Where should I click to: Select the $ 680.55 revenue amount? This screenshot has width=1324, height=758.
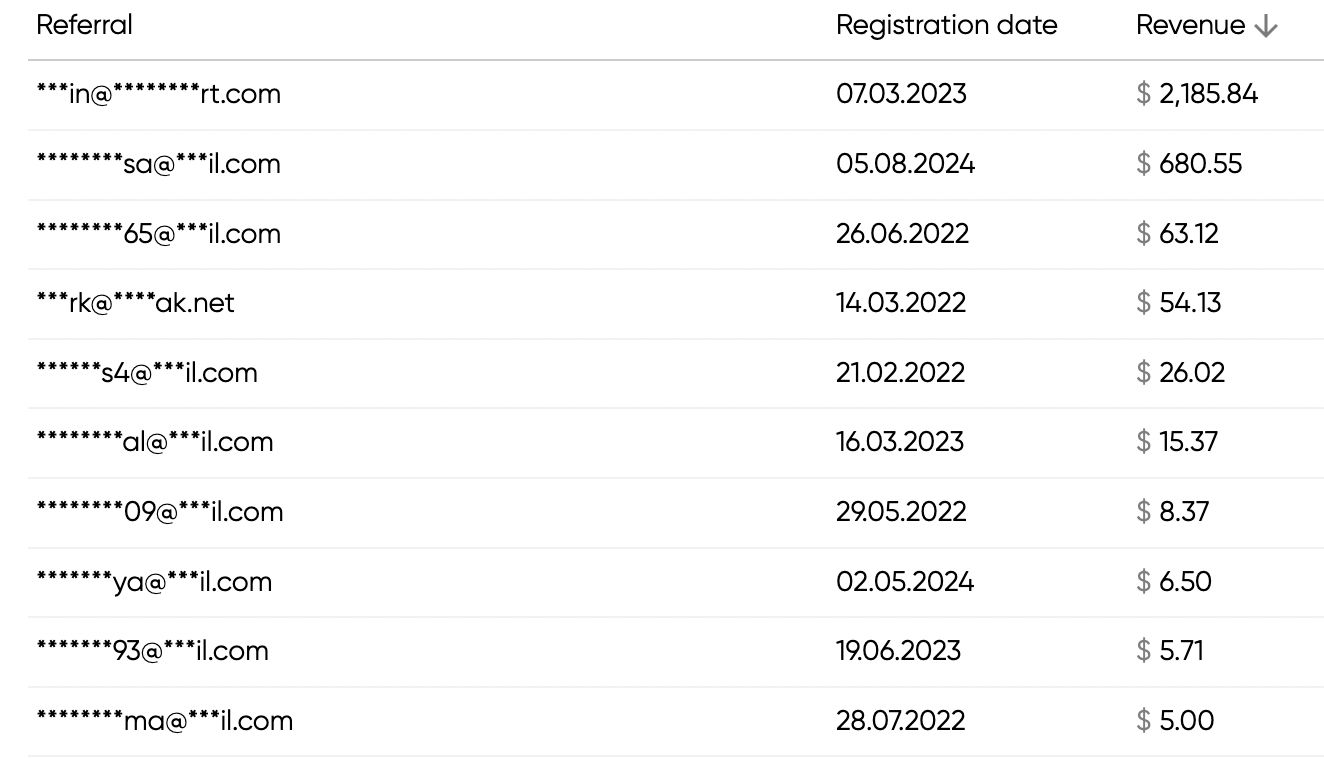(x=1189, y=164)
